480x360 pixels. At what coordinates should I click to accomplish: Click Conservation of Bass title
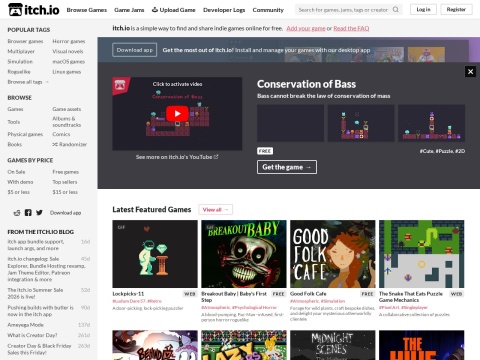(306, 84)
